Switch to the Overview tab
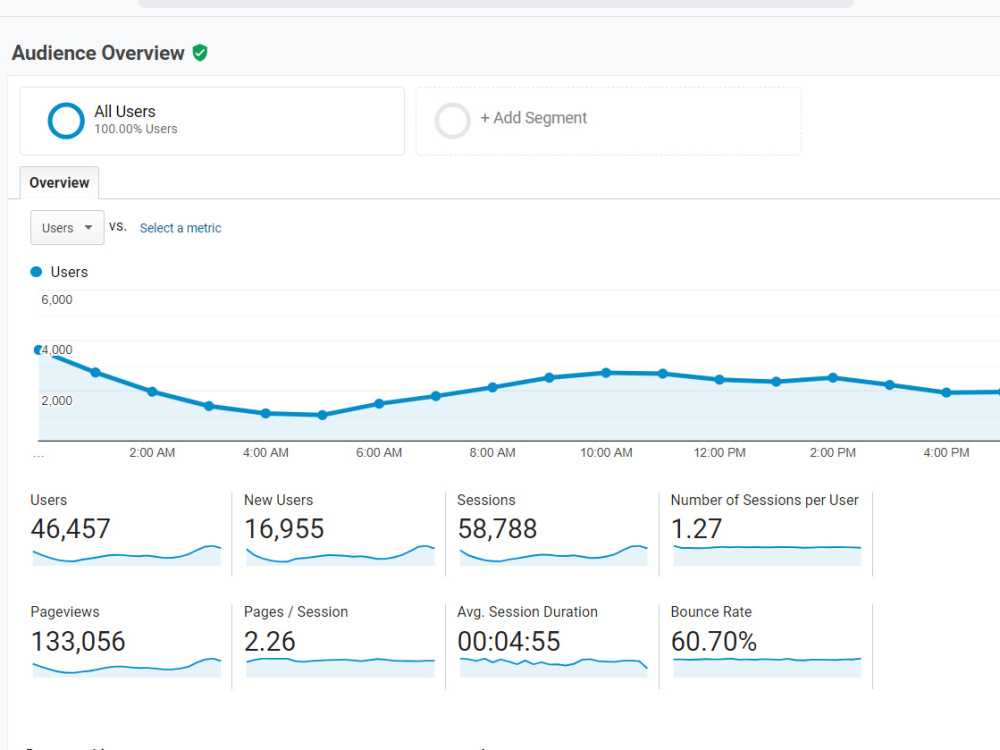The width and height of the screenshot is (1000, 750). tap(59, 183)
